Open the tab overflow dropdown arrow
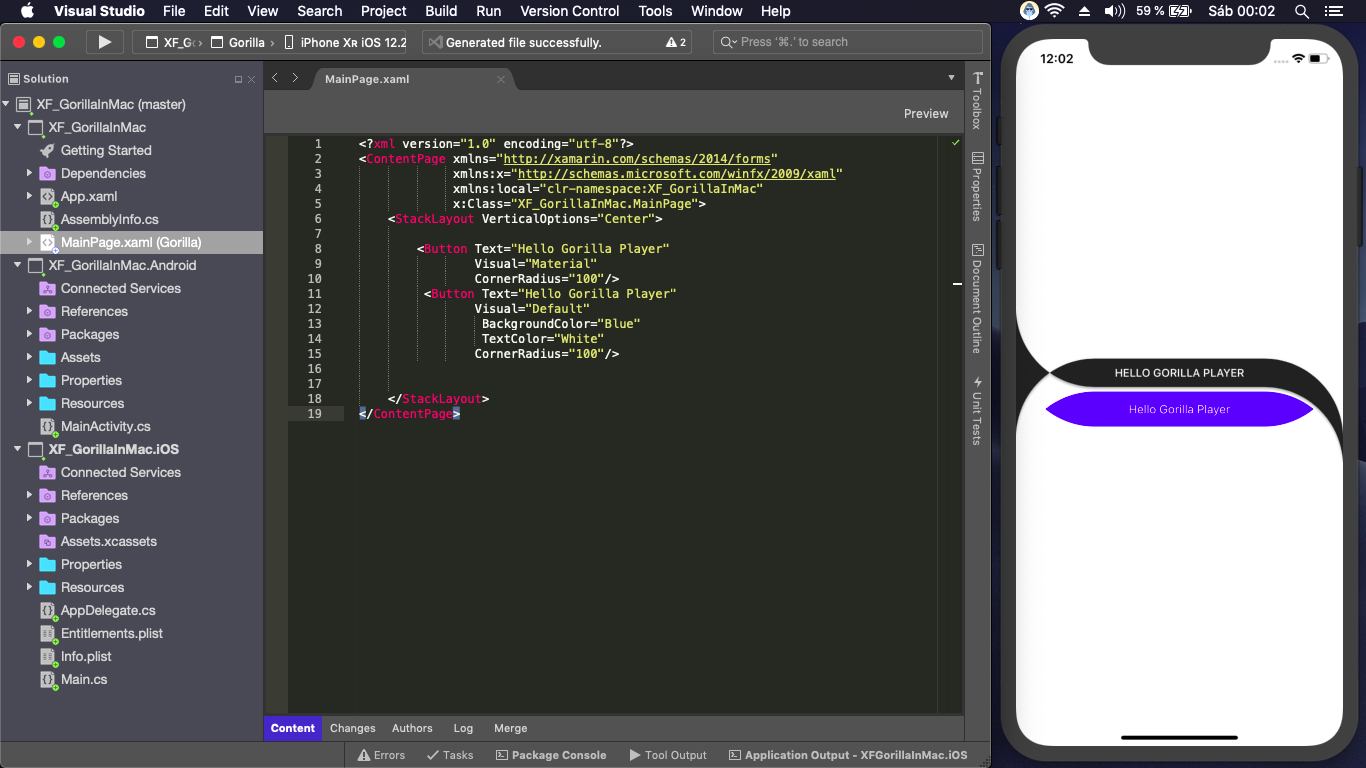1366x768 pixels. [951, 78]
